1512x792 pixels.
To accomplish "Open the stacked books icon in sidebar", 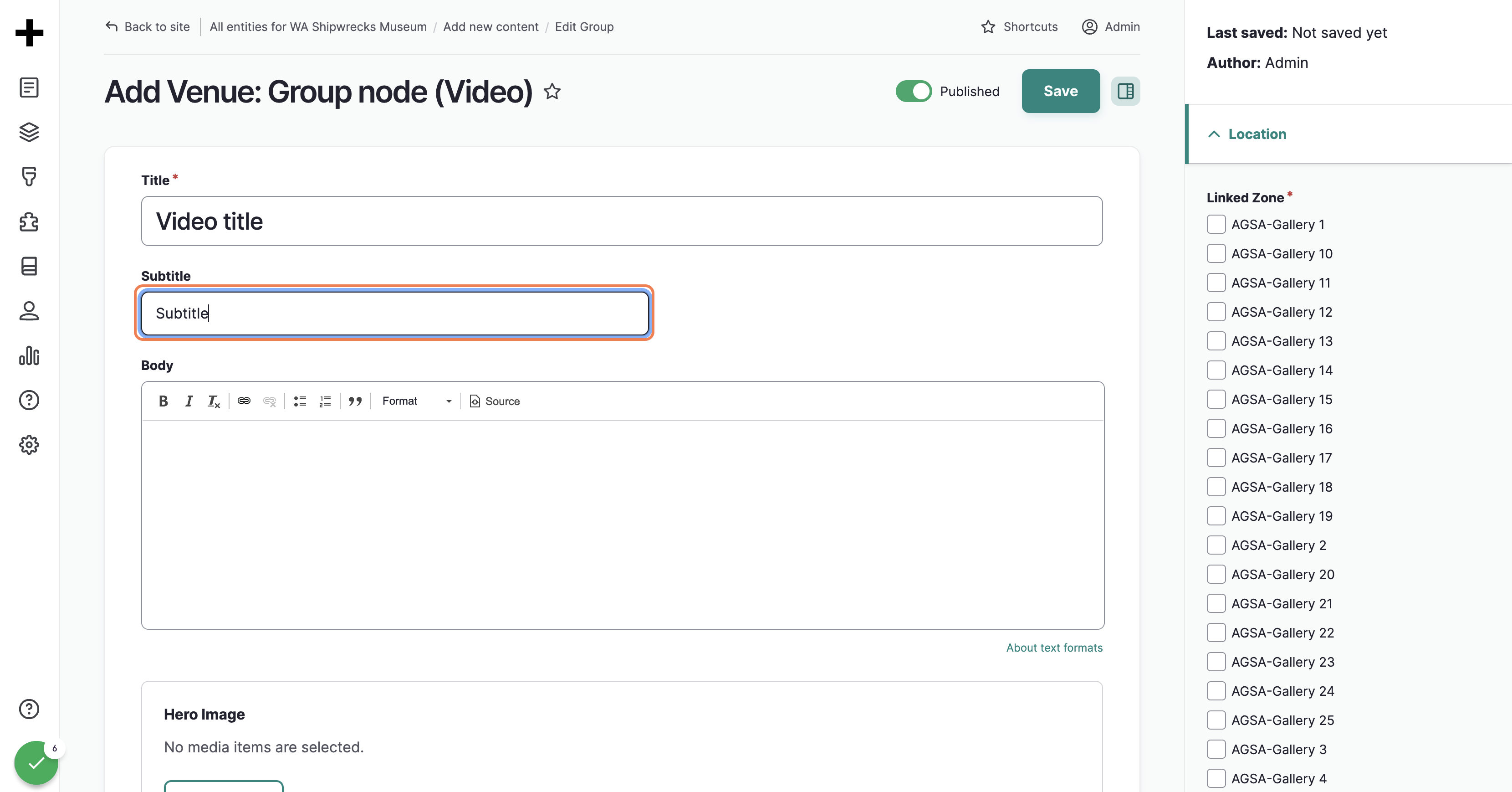I will pos(29,266).
